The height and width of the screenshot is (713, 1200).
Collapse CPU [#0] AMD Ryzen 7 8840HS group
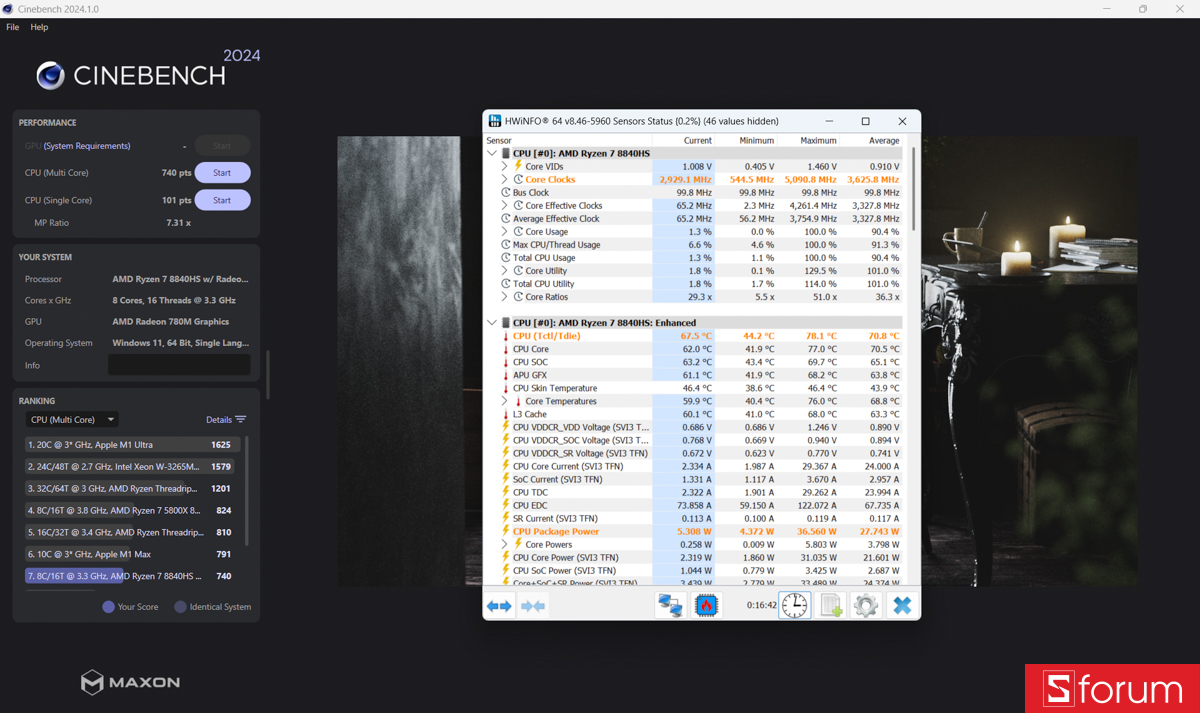click(492, 153)
